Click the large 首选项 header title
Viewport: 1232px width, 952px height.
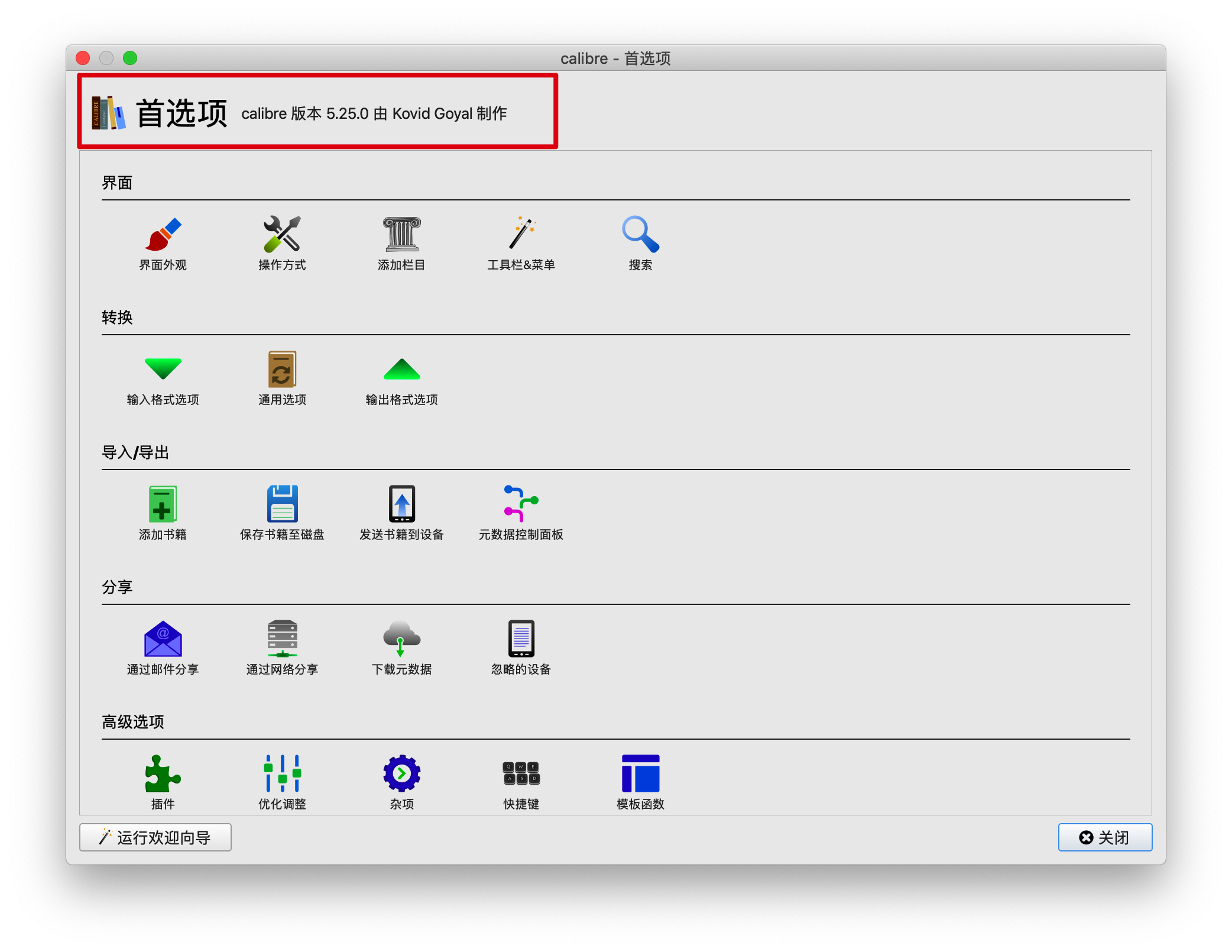click(x=181, y=113)
